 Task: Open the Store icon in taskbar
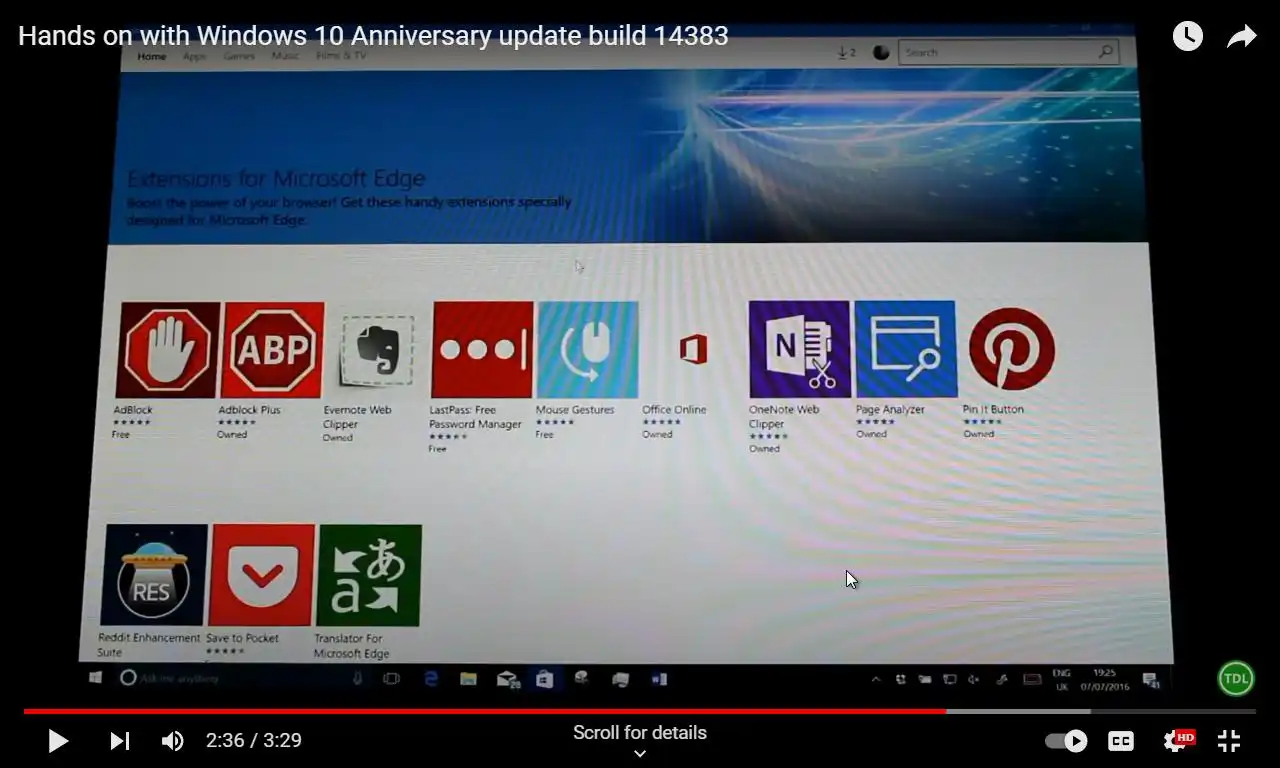click(x=544, y=679)
